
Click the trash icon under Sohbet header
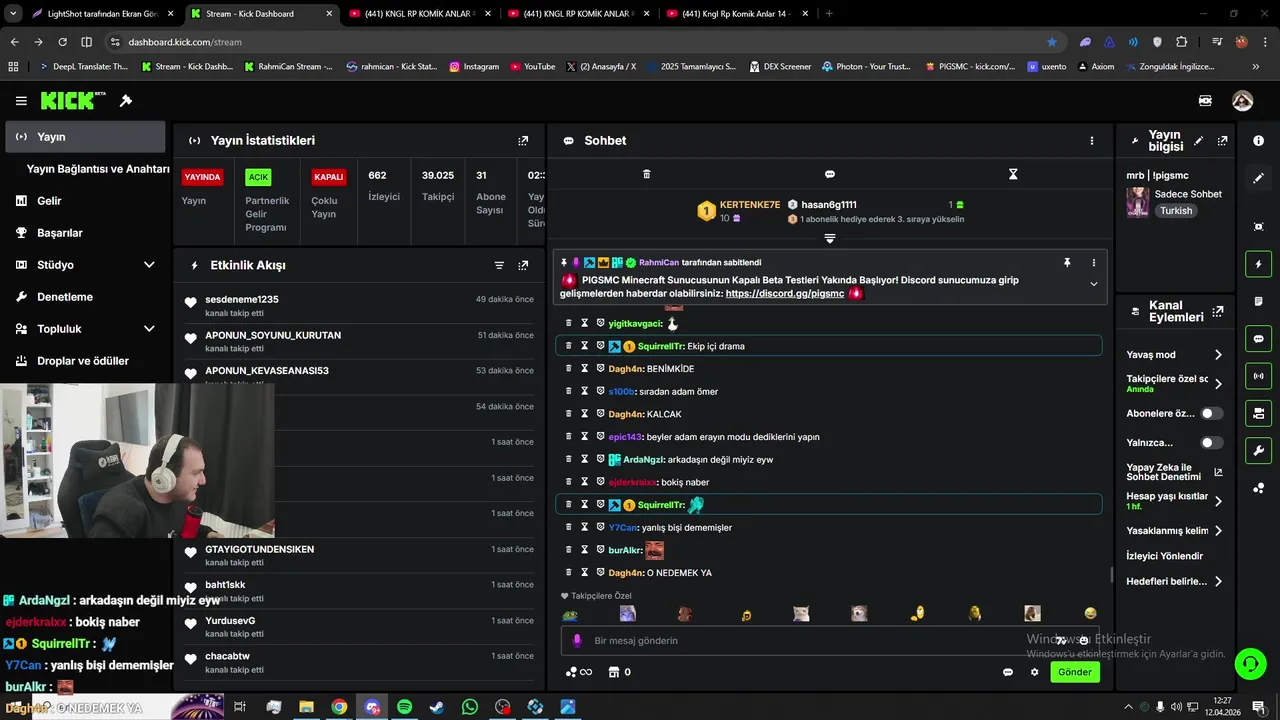[646, 174]
